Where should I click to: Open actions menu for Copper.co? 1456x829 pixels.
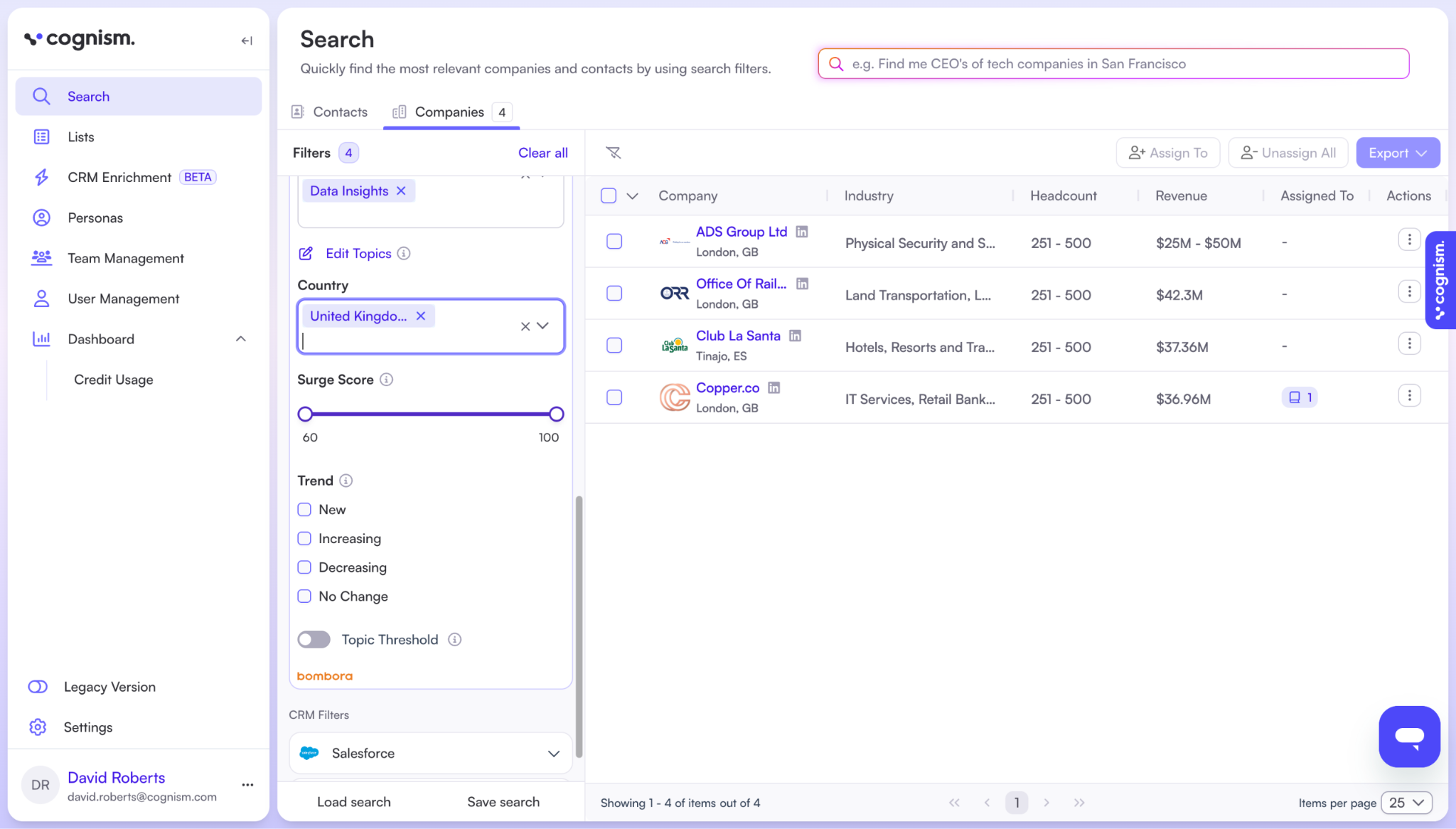point(1409,395)
